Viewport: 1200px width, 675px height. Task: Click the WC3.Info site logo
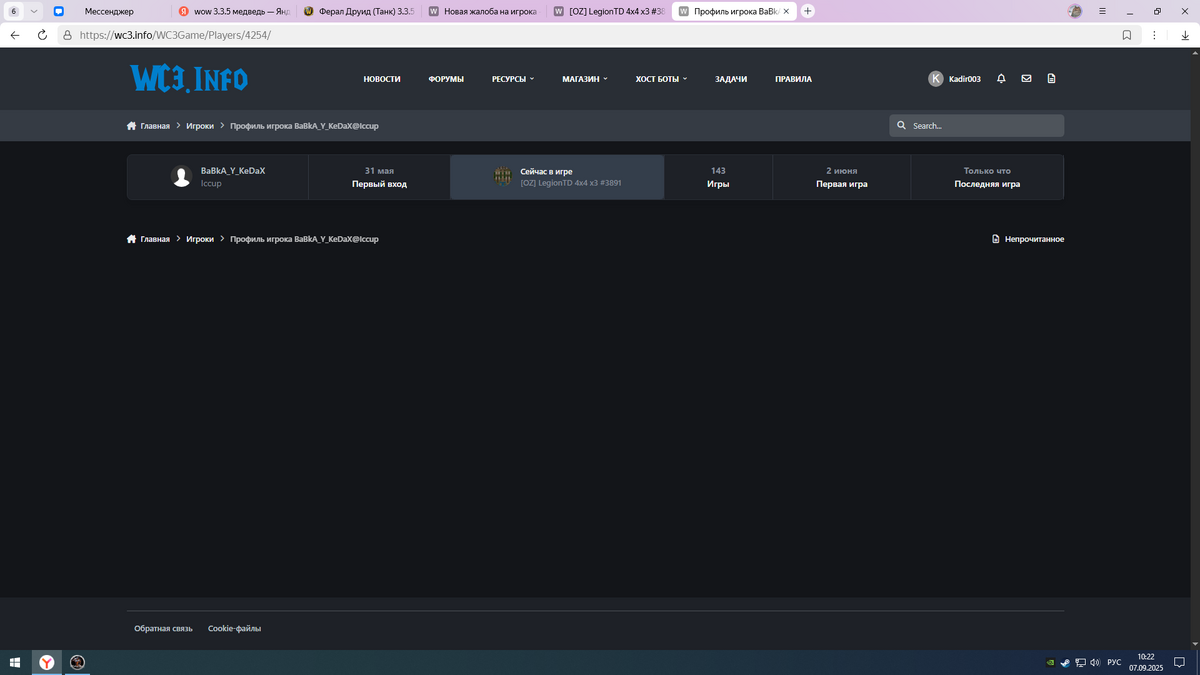coord(189,78)
